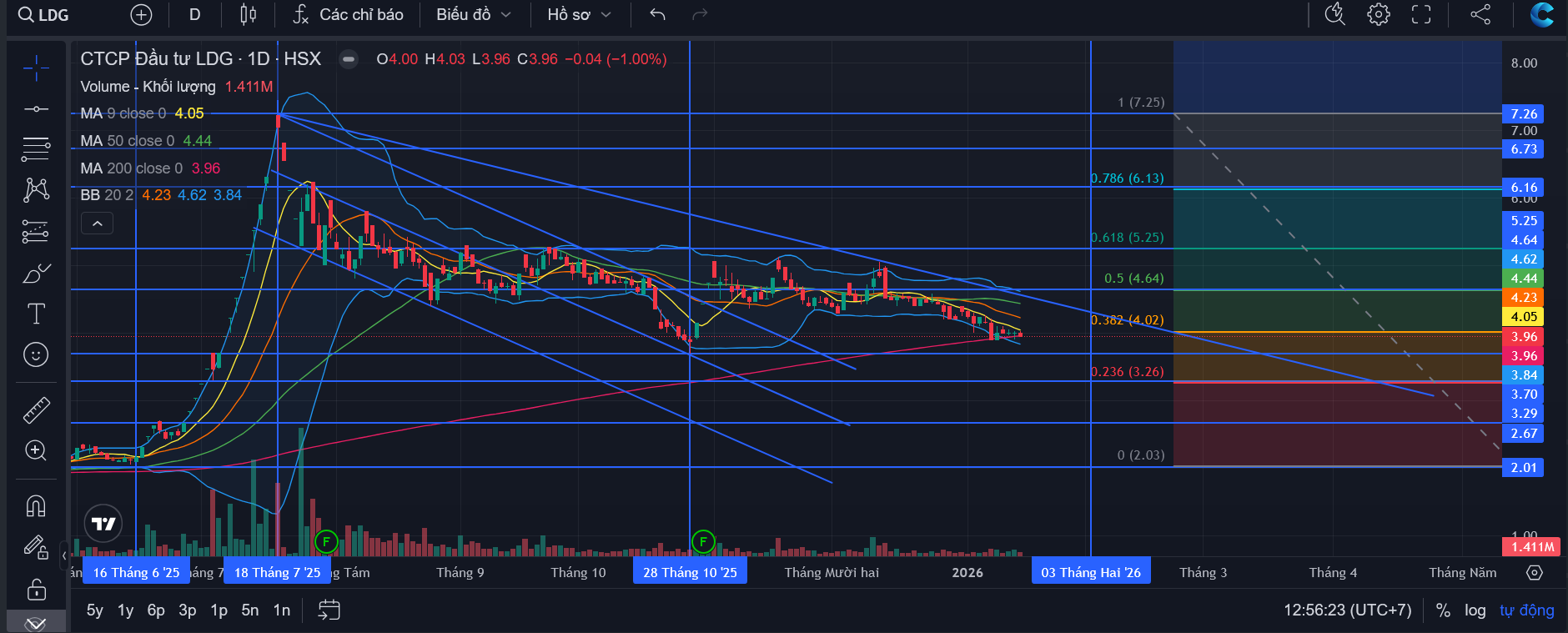Open chart settings gear in top bar
This screenshot has width=1568, height=633.
point(1379,14)
